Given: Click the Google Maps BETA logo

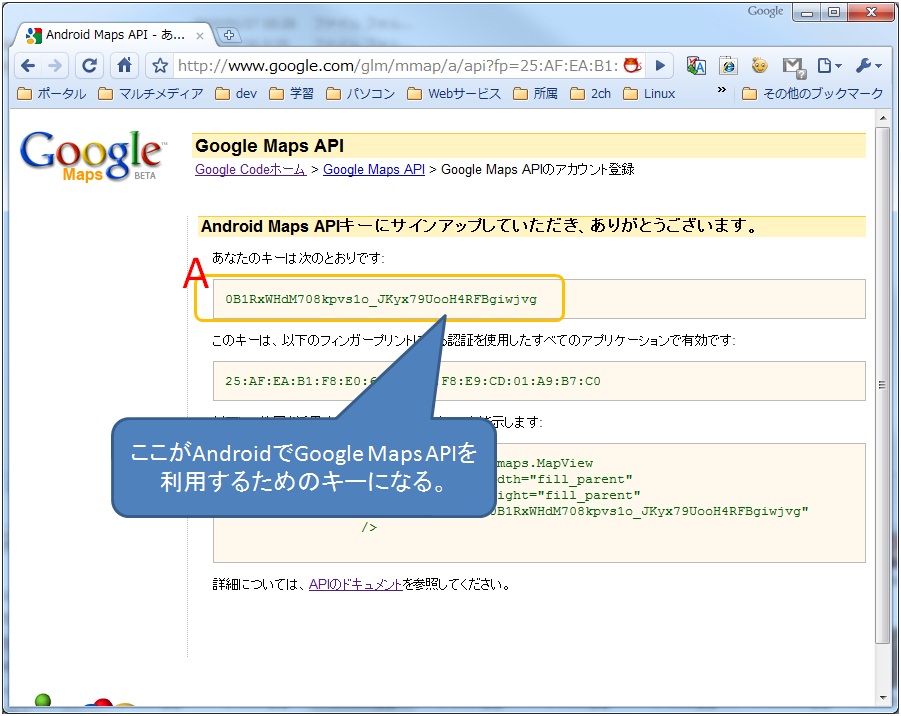Looking at the screenshot, I should click(92, 155).
